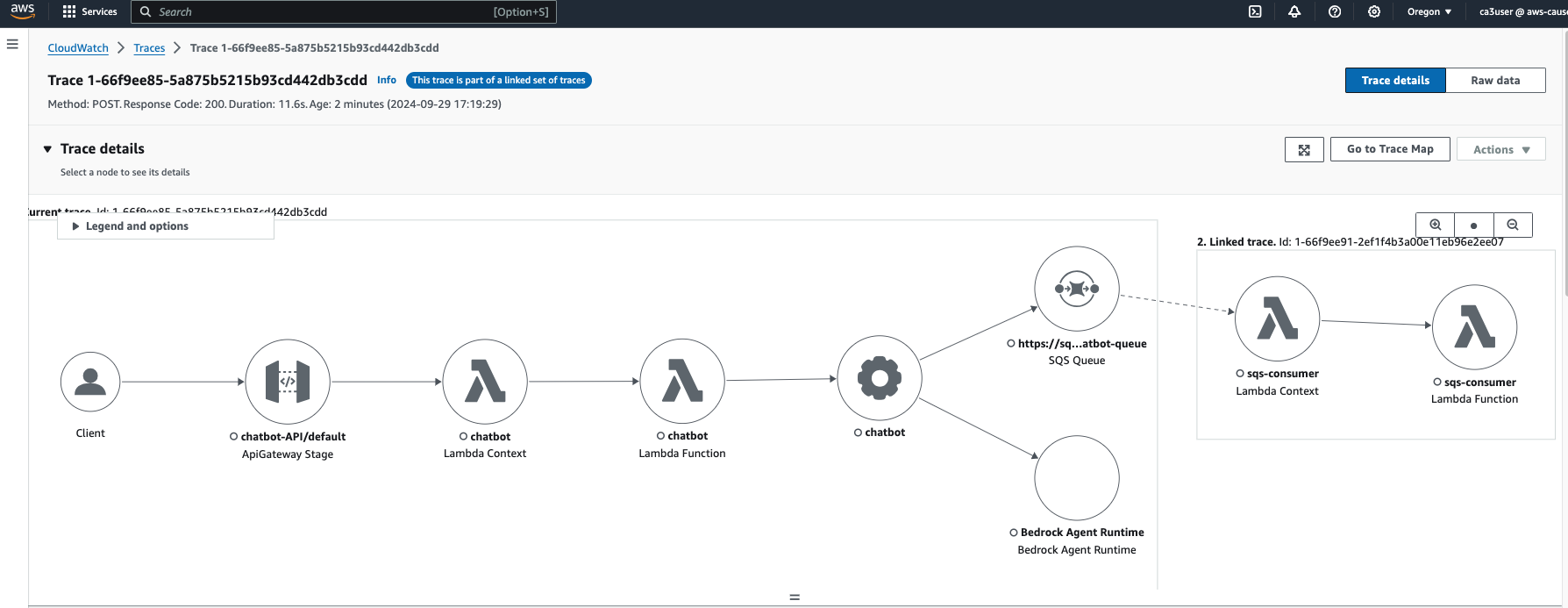Switch to the Raw data tab
The width and height of the screenshot is (1568, 608).
coord(1495,80)
